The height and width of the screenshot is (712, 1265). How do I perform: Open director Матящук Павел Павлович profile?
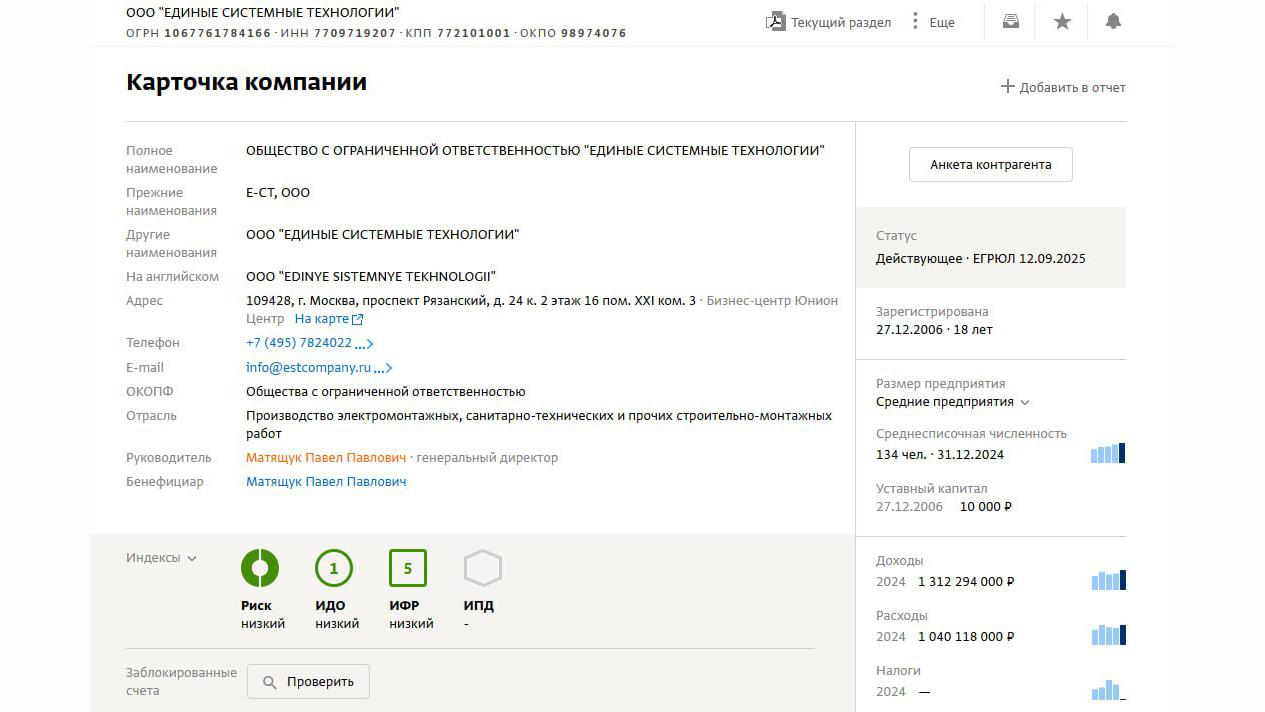coord(326,458)
